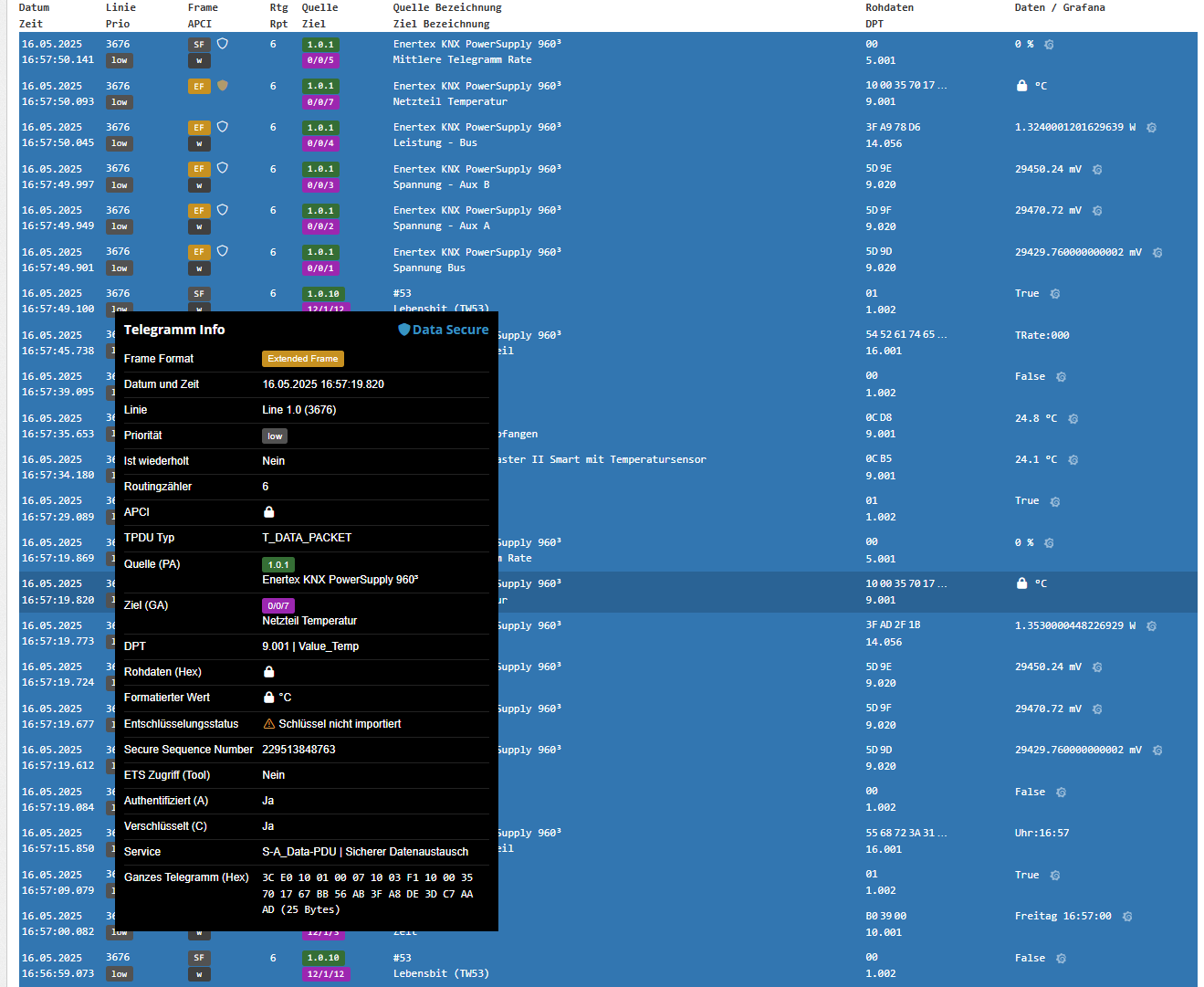Click the shield icon in the 16:57:50.141 row
This screenshot has width=1204, height=987.
tap(223, 44)
